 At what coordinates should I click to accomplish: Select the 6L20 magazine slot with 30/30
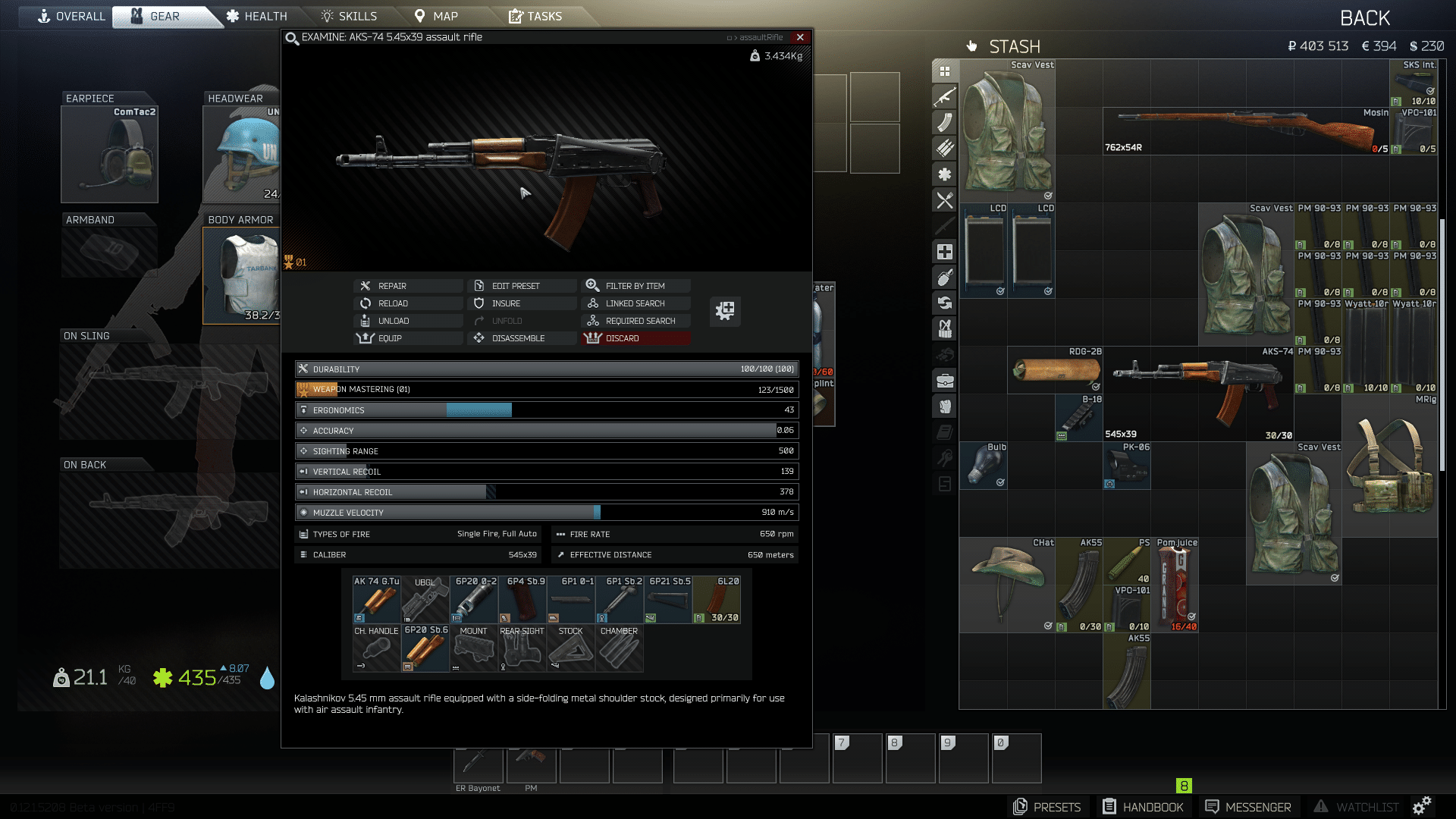point(717,599)
